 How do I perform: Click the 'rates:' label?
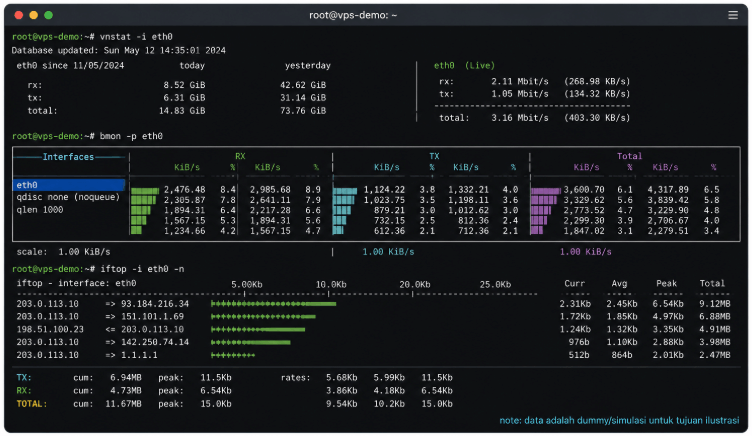296,378
